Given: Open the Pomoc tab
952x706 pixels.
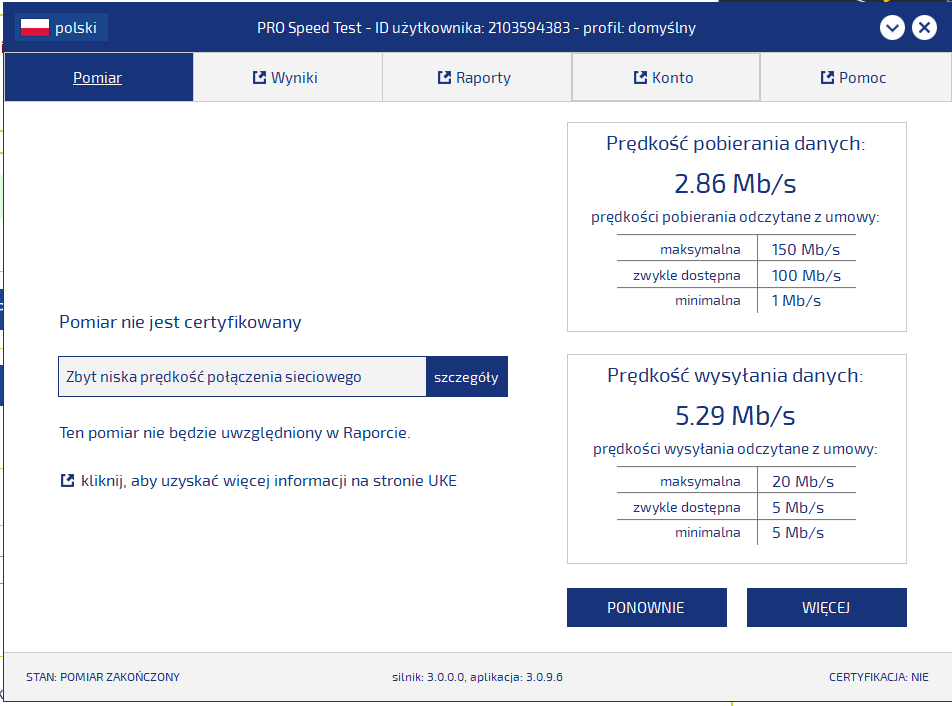Looking at the screenshot, I should 855,77.
